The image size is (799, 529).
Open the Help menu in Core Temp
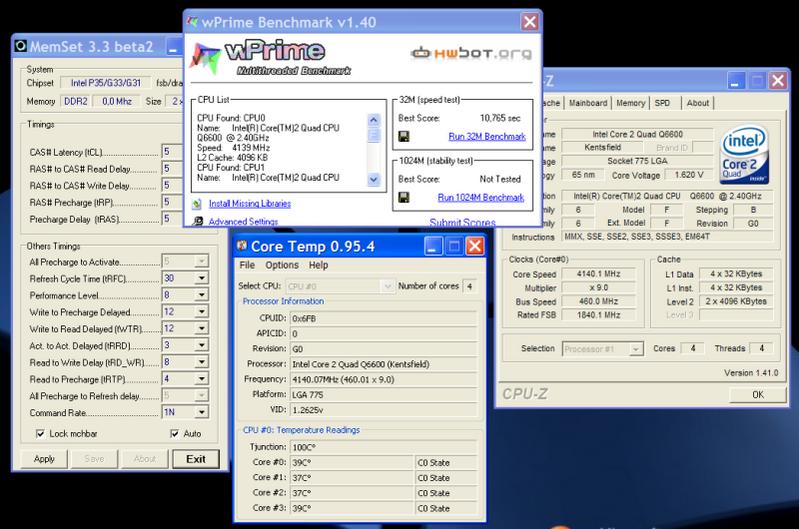point(318,265)
